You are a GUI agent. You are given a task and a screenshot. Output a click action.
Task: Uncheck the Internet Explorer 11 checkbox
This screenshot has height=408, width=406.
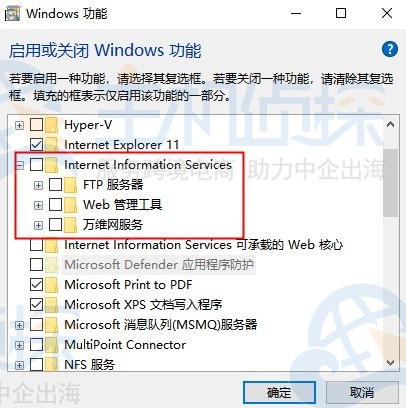36,145
